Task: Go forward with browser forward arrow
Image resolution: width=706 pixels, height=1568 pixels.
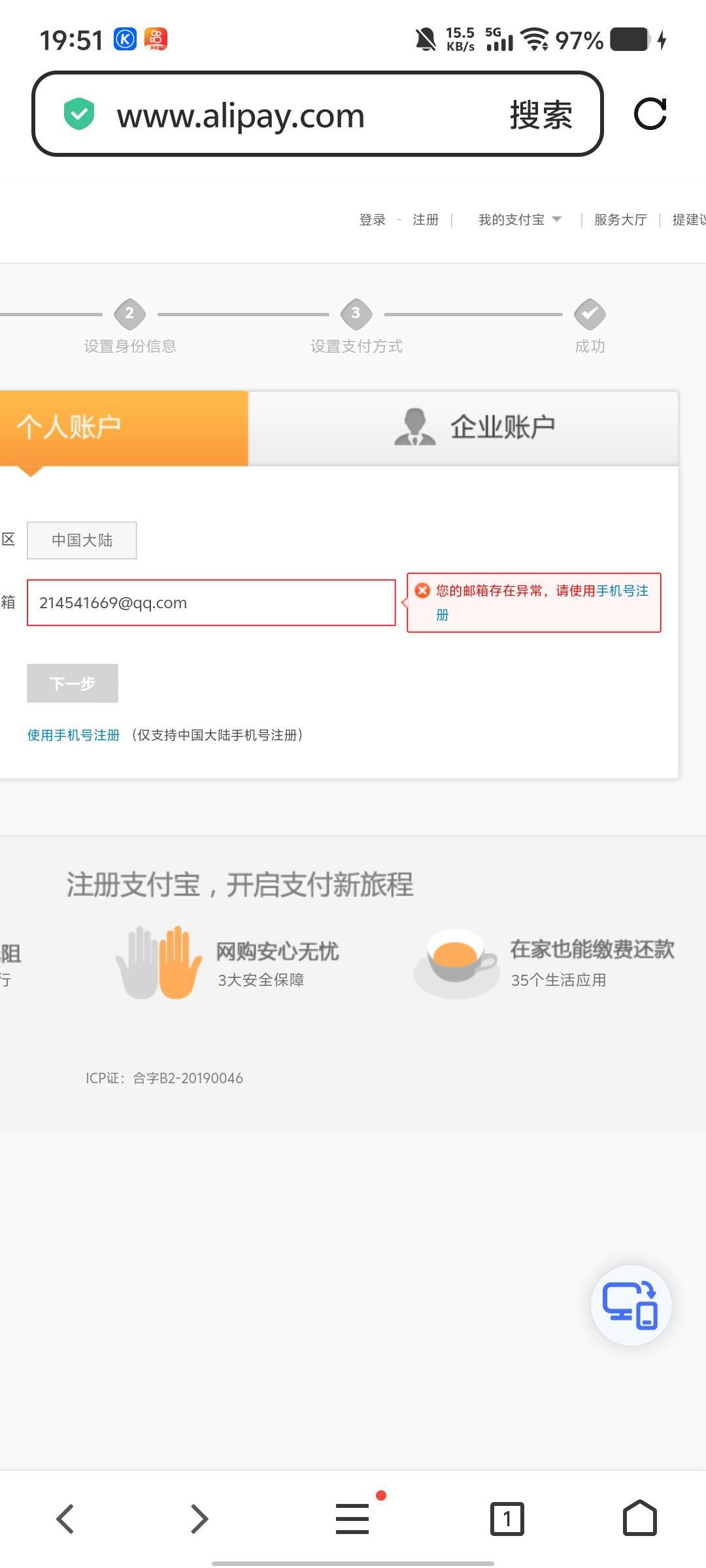Action: [x=199, y=1518]
